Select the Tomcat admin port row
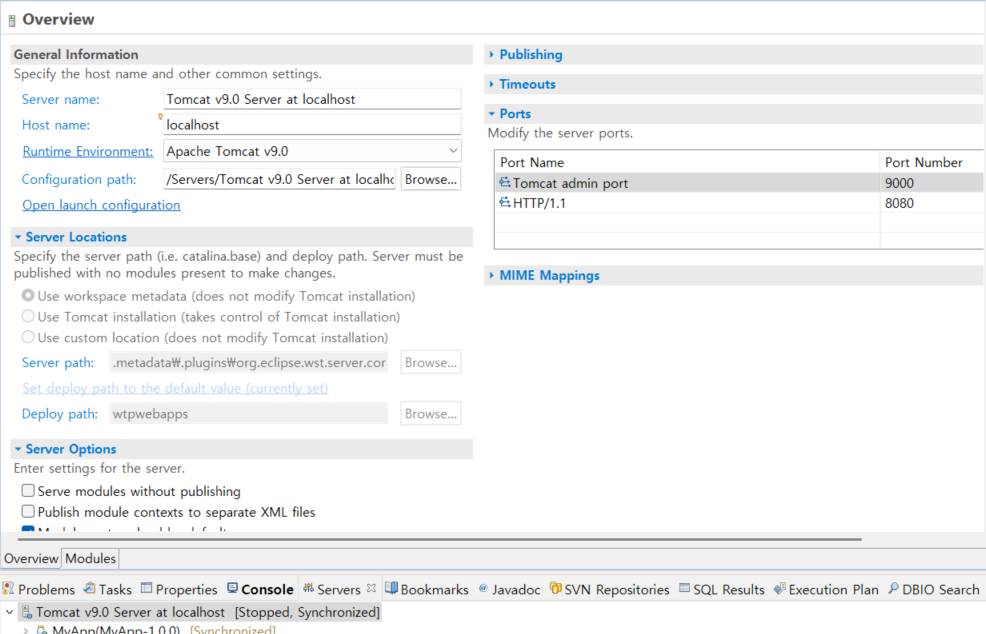This screenshot has height=634, width=986. click(739, 183)
